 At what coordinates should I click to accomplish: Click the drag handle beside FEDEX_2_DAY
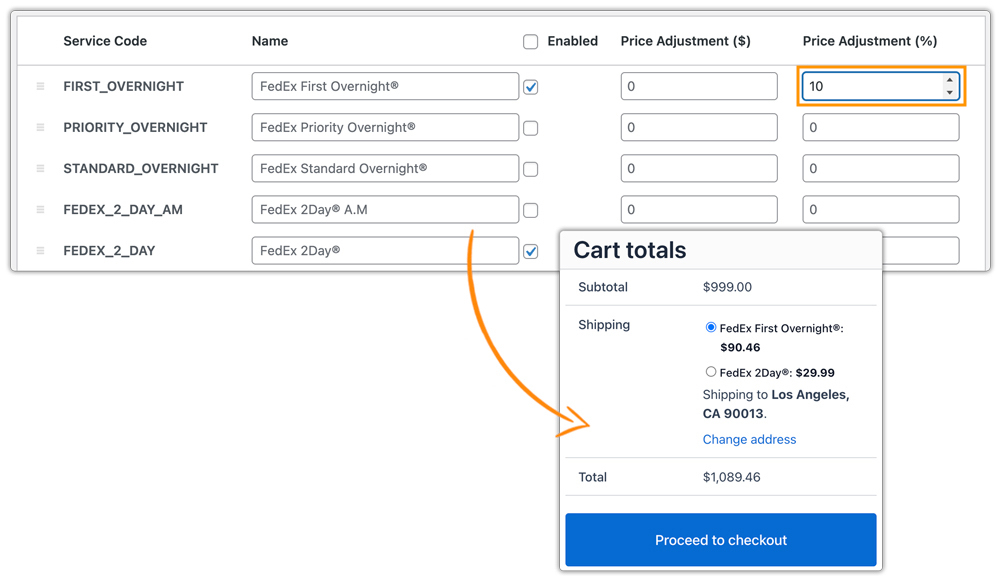[39, 250]
